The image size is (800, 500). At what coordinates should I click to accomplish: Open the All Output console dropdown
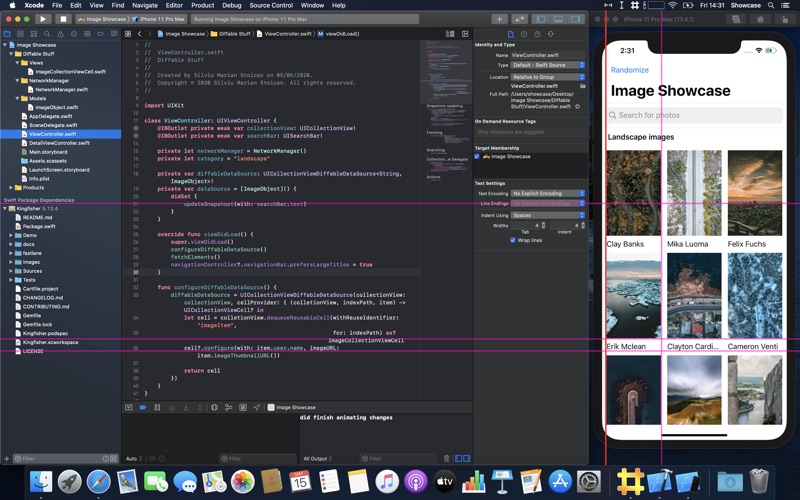pos(317,459)
